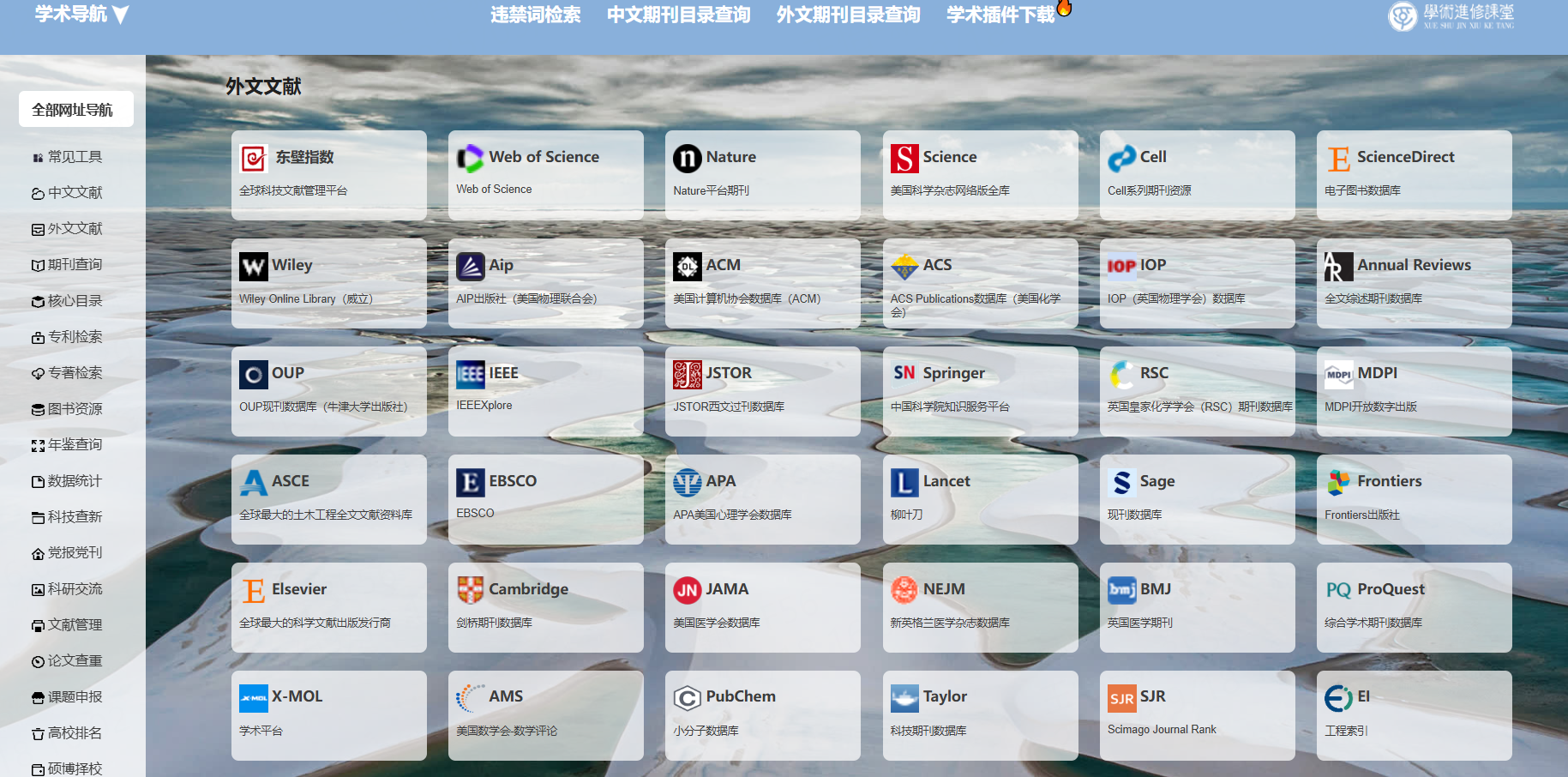Click the 學術進修課堂 site logo
This screenshot has width=1568, height=777.
click(x=1451, y=16)
